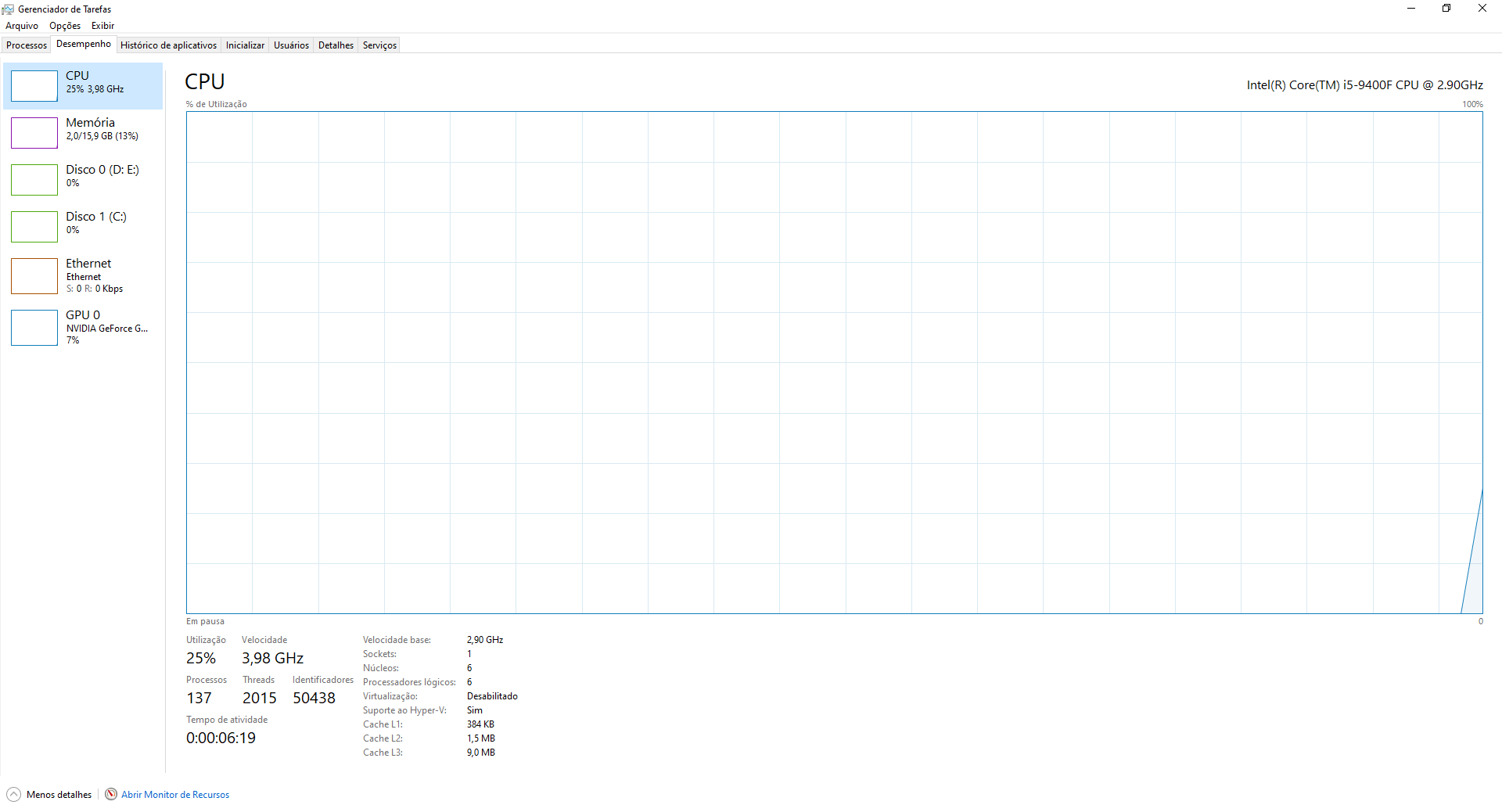The width and height of the screenshot is (1502, 812).
Task: Go to the Usuários tab
Action: pos(291,45)
